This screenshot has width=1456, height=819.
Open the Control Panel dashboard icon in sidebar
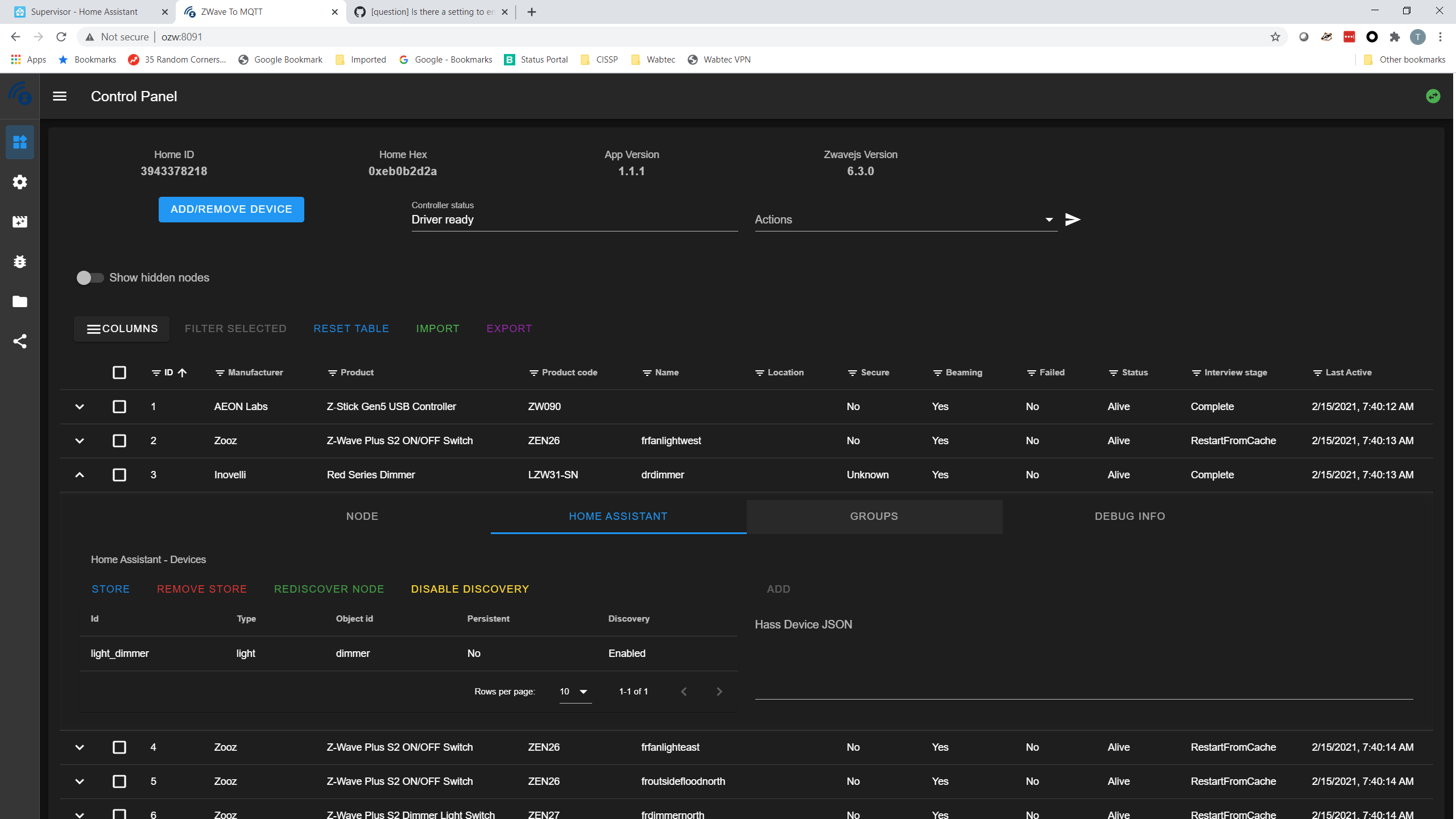pyautogui.click(x=20, y=142)
